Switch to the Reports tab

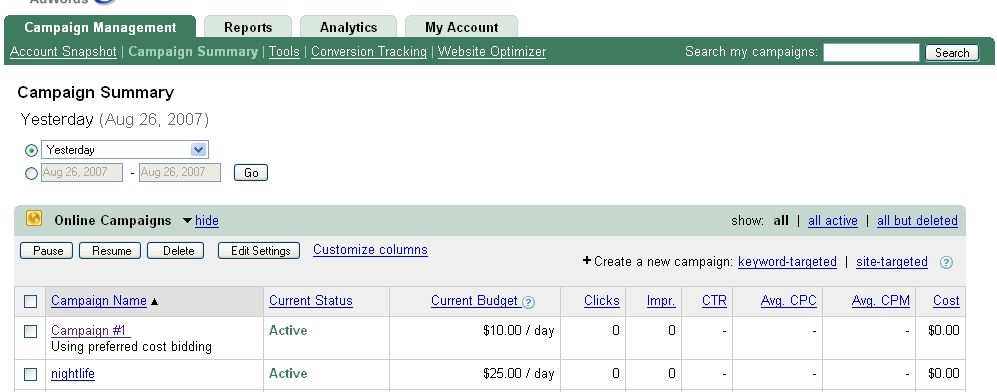(x=248, y=27)
